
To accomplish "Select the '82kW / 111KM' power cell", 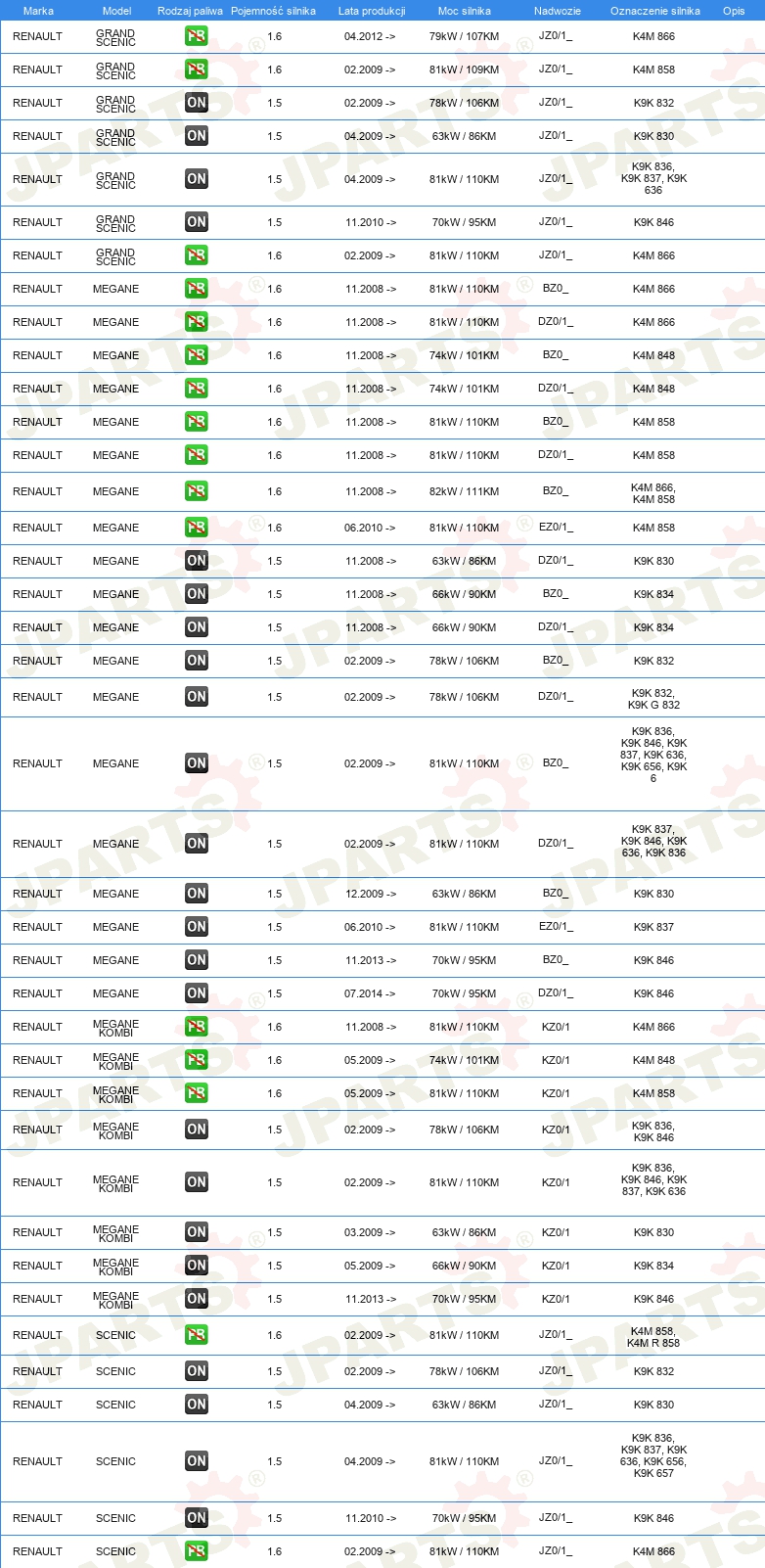I will (x=464, y=491).
